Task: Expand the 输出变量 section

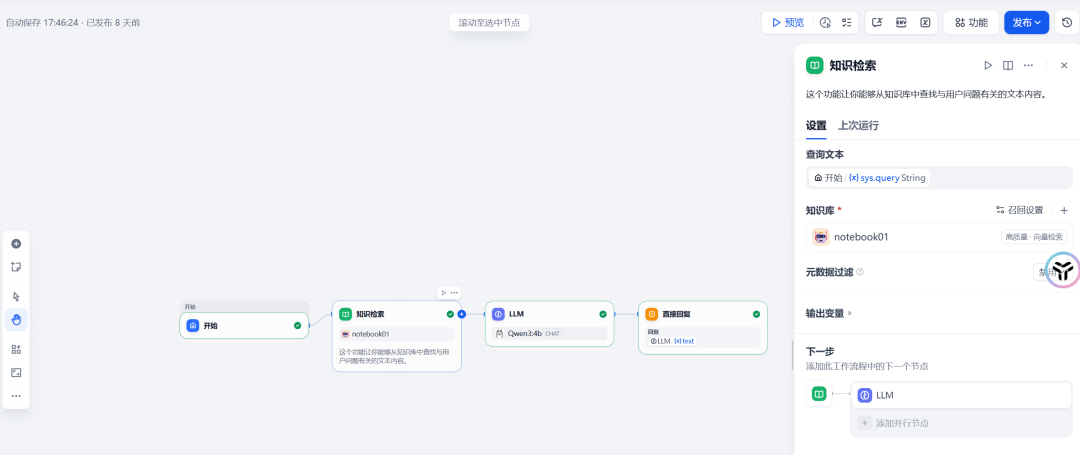Action: 829,313
